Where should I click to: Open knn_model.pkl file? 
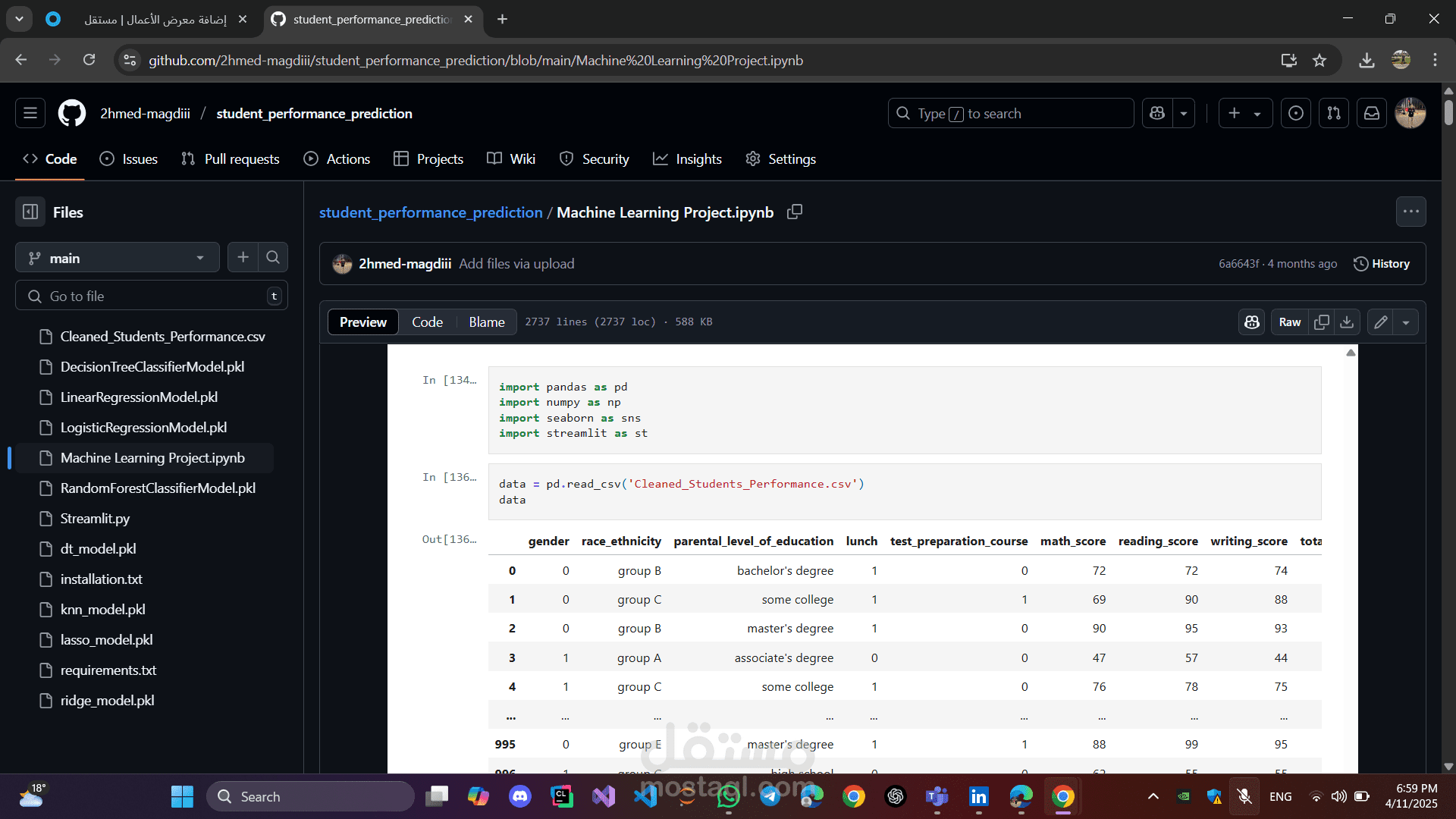102,610
